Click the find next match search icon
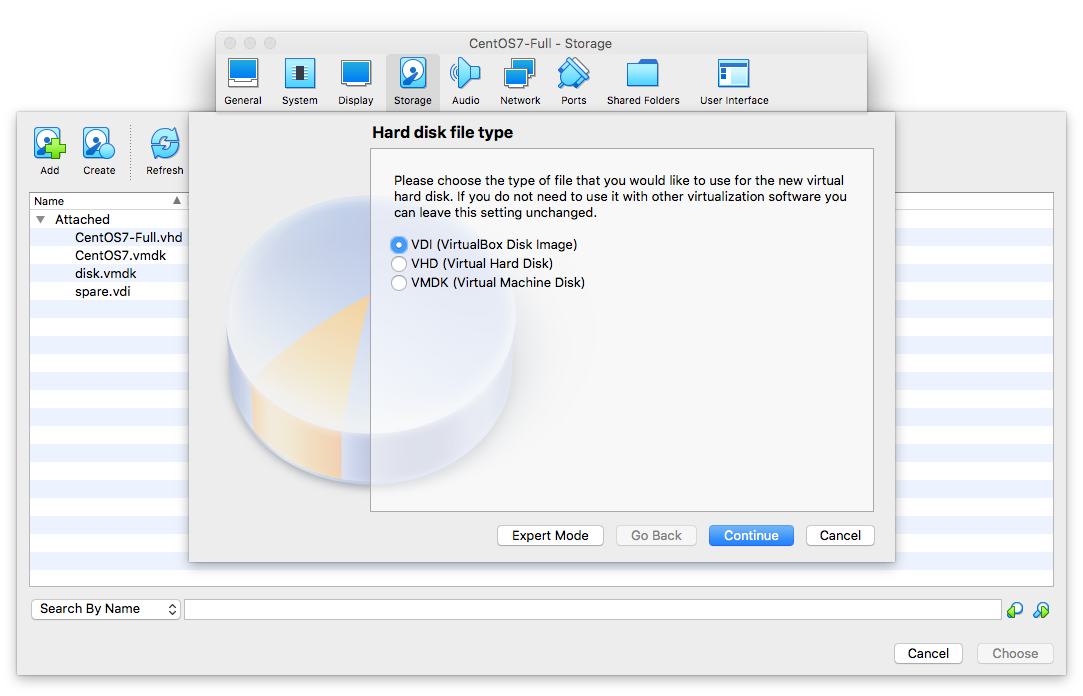Viewport: 1083px width, 696px height. tap(1042, 610)
